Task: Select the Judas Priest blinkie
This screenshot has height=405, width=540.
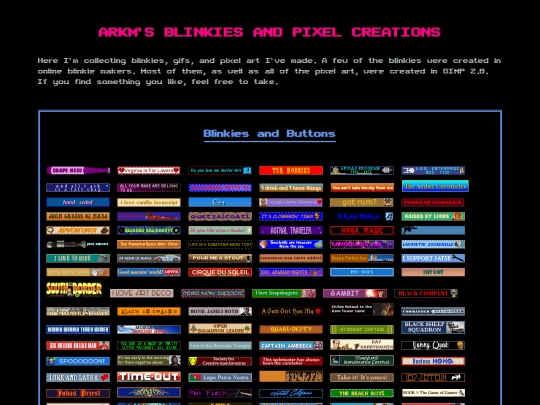Action: (78, 393)
